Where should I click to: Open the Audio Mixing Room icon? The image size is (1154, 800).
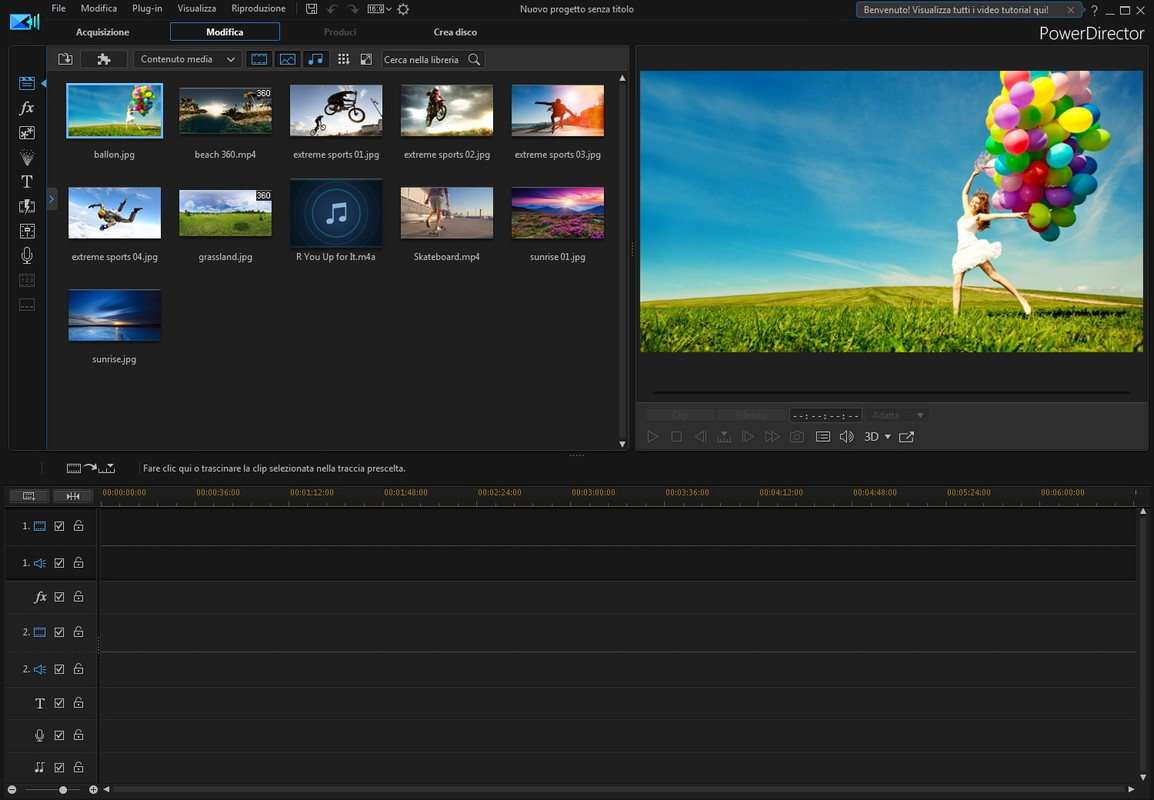(x=26, y=231)
